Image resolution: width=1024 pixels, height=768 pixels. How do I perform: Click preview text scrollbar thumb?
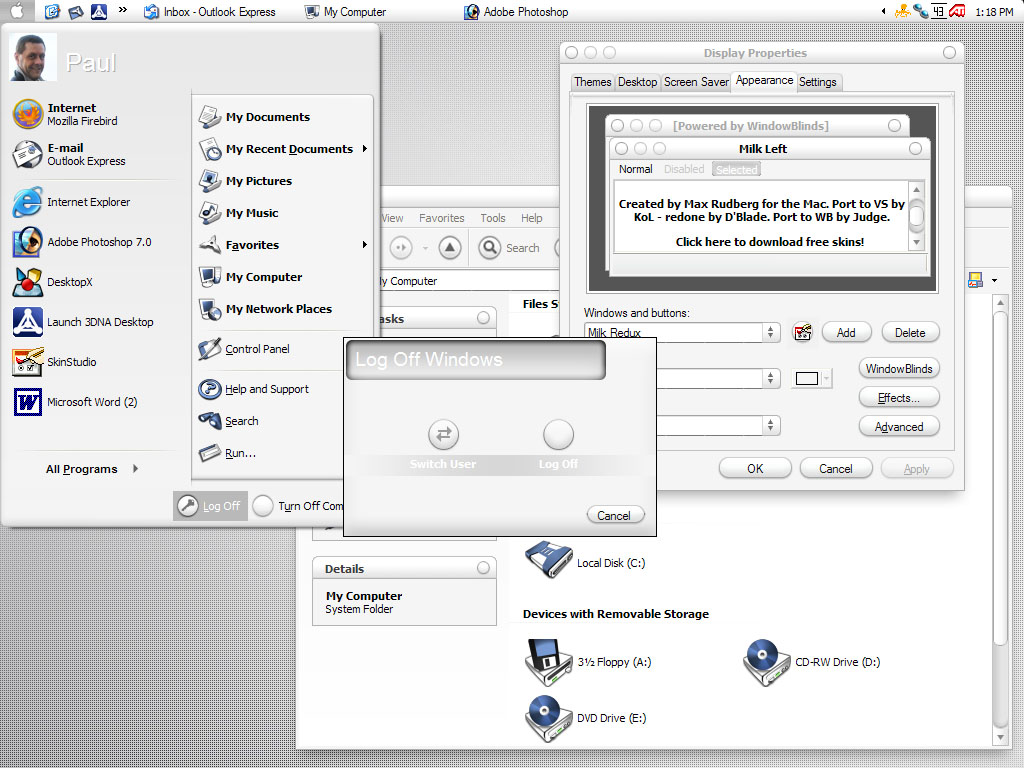[917, 215]
